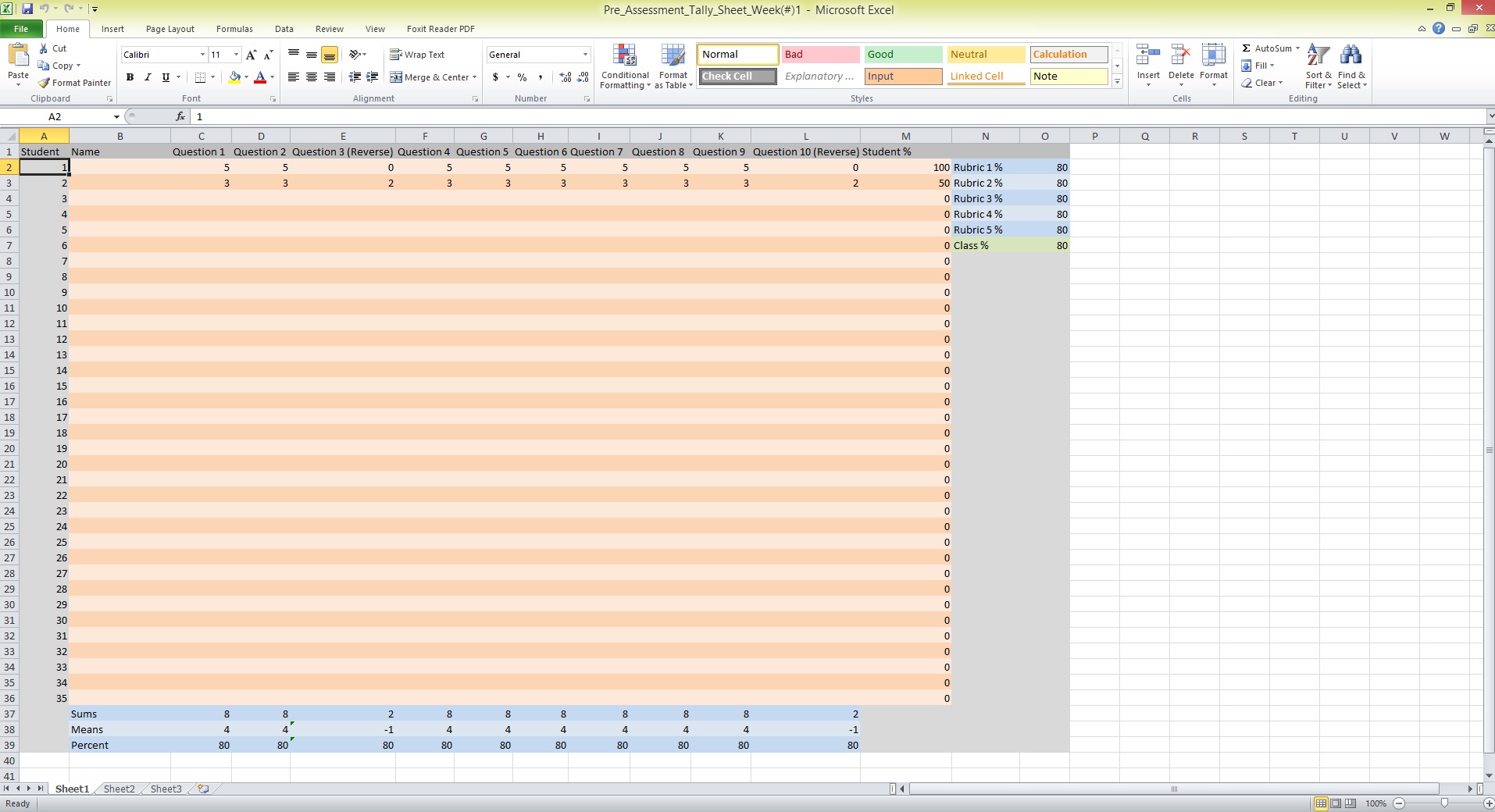Expand the number format General dropdown
1495x812 pixels.
tap(585, 55)
